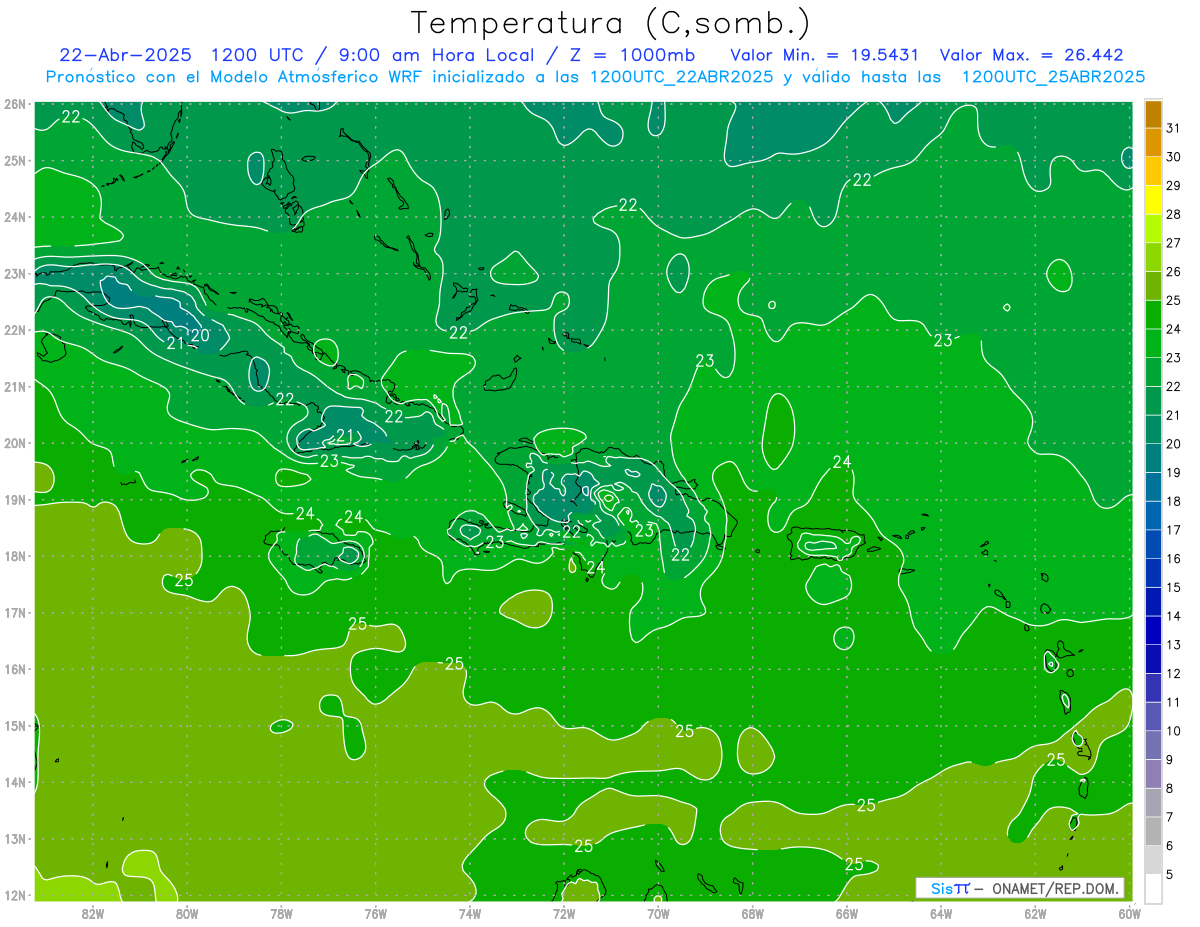The height and width of the screenshot is (927, 1200).
Task: Click the legend value 31 label
Action: click(x=1173, y=128)
